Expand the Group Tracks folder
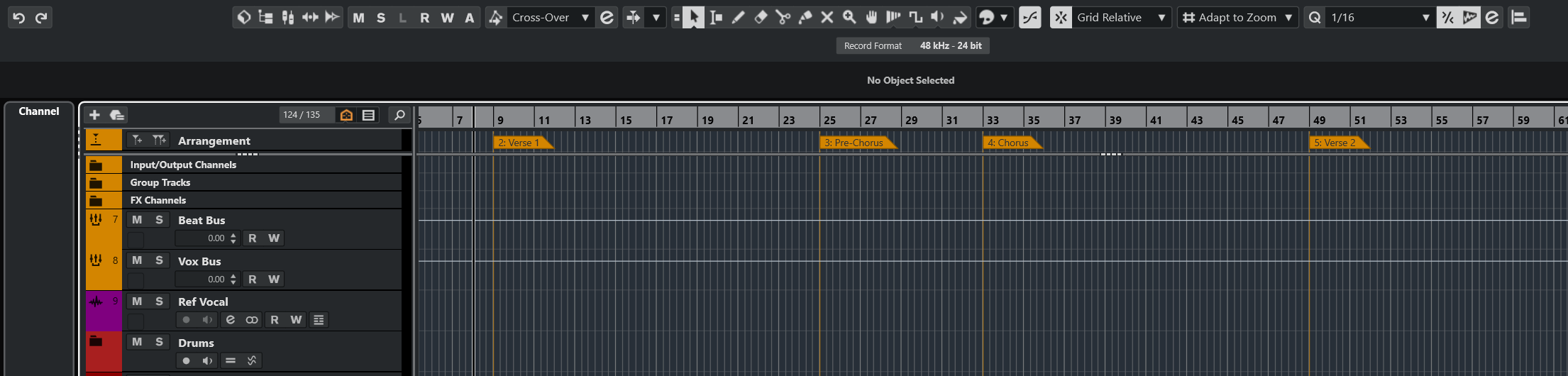 coord(96,183)
